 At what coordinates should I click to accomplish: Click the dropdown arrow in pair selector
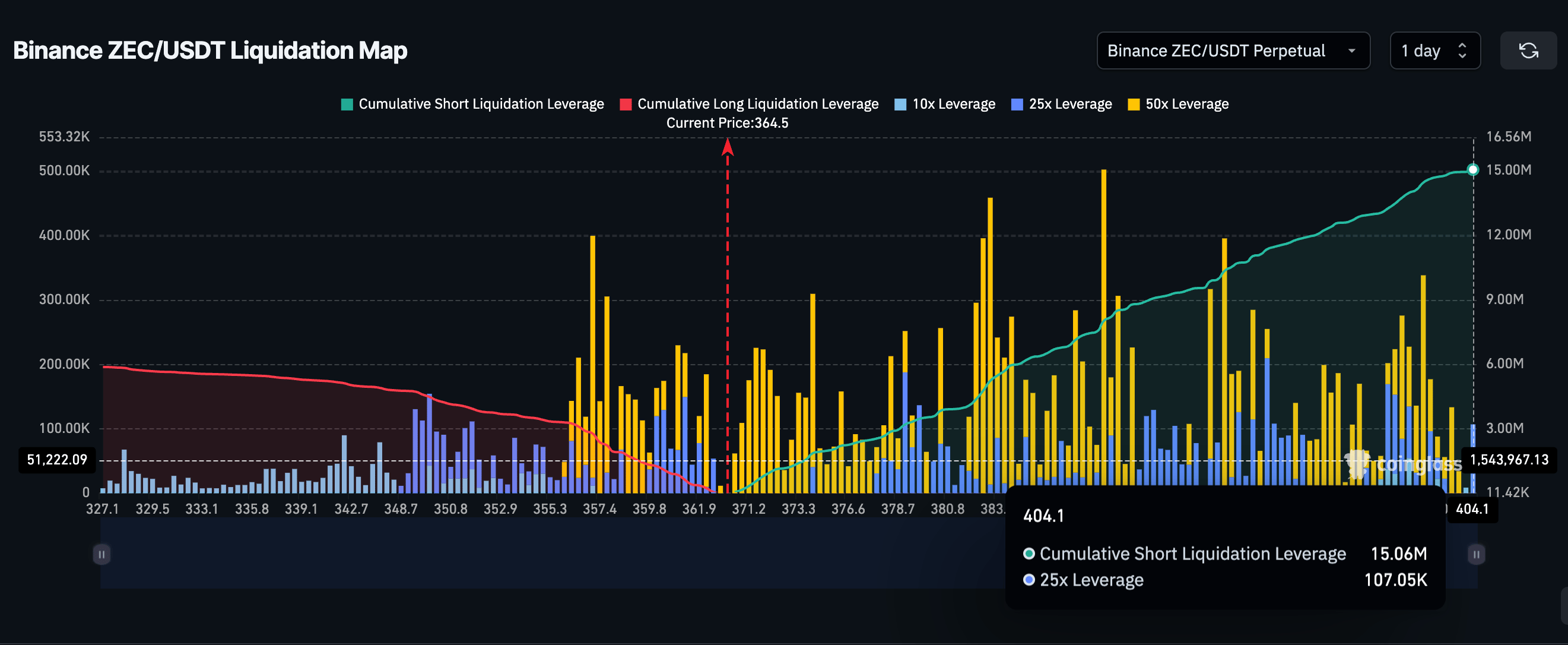point(1351,50)
